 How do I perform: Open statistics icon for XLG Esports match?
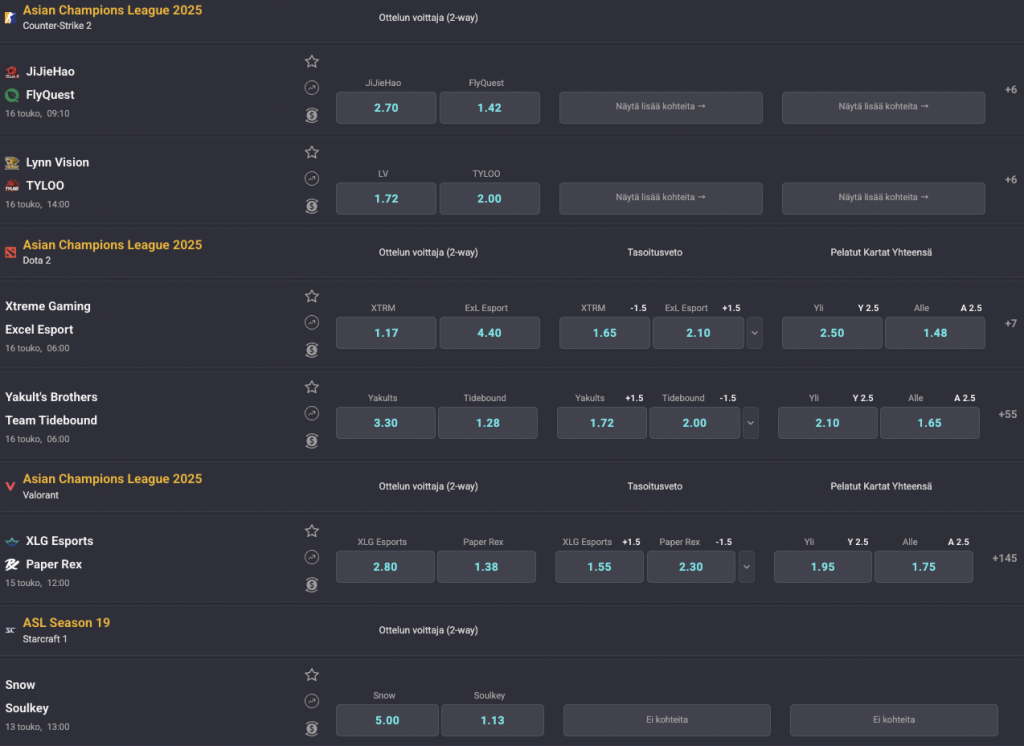click(312, 557)
